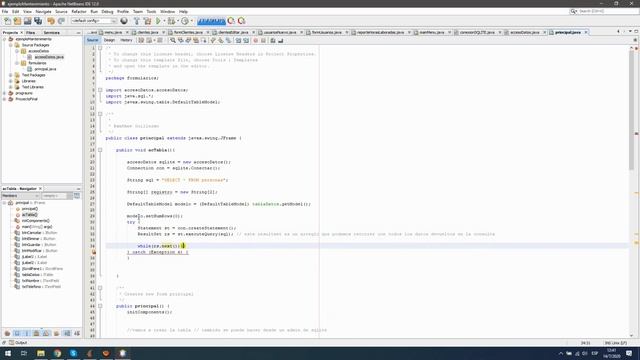The width and height of the screenshot is (640, 360).
Task: Open the Refactor menu
Action: click(x=79, y=11)
